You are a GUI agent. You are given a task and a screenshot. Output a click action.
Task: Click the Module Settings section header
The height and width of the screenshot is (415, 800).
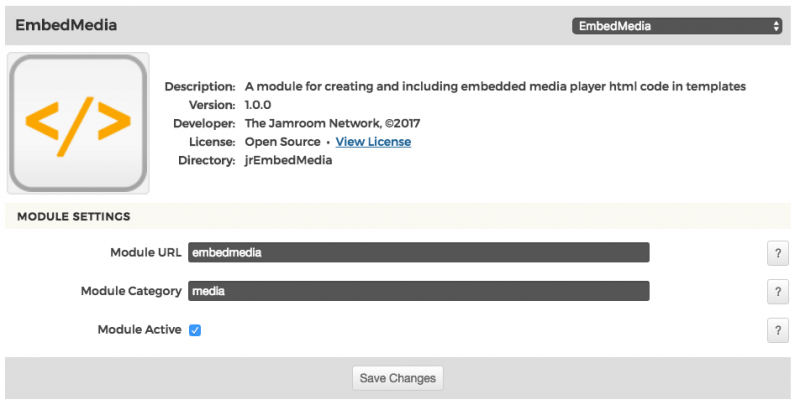pos(73,216)
